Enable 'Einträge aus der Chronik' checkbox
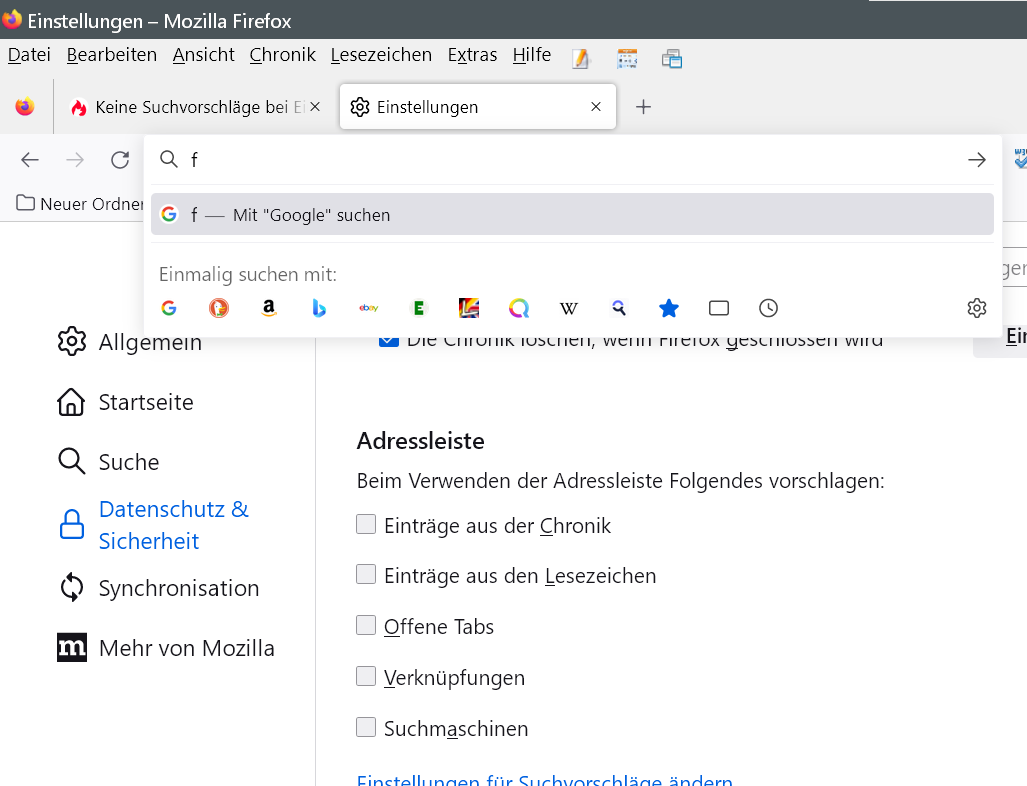Screen dimensions: 1027x786 click(366, 524)
